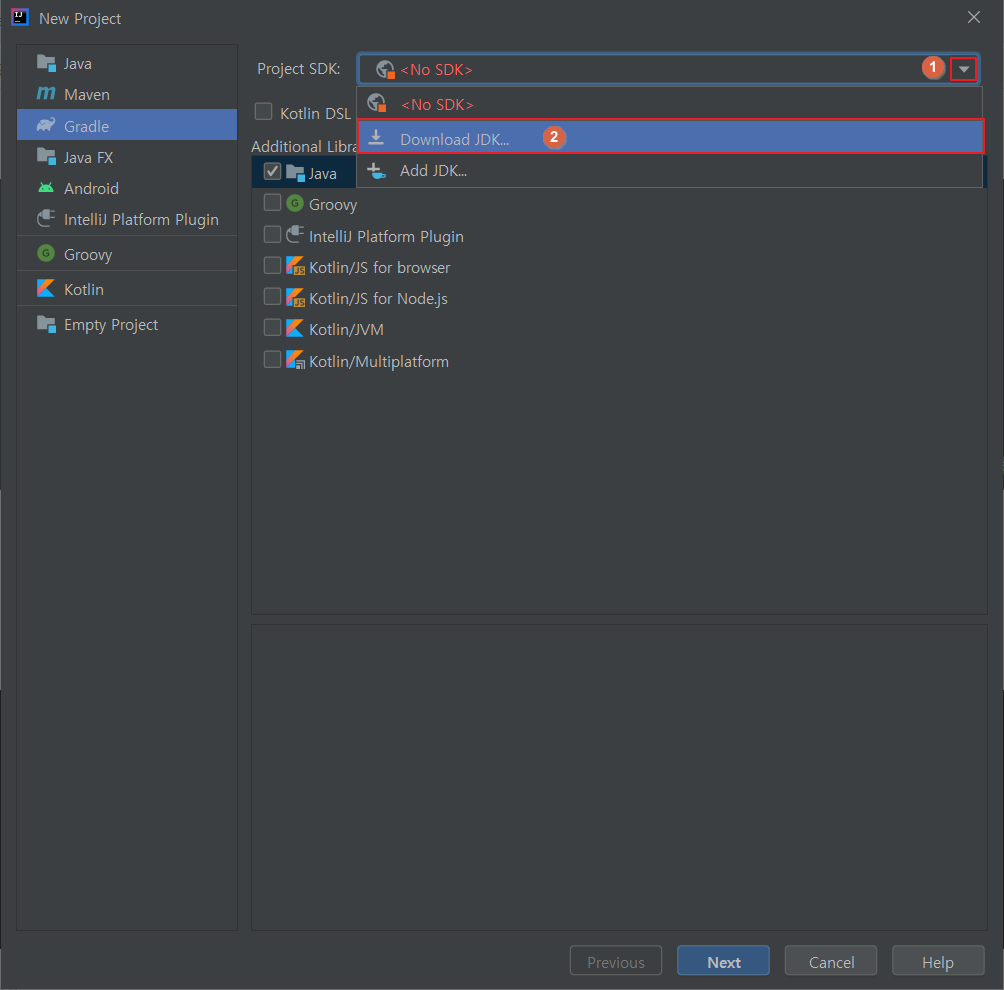1004x990 pixels.
Task: Select Gradle in the project list
Action: (127, 126)
